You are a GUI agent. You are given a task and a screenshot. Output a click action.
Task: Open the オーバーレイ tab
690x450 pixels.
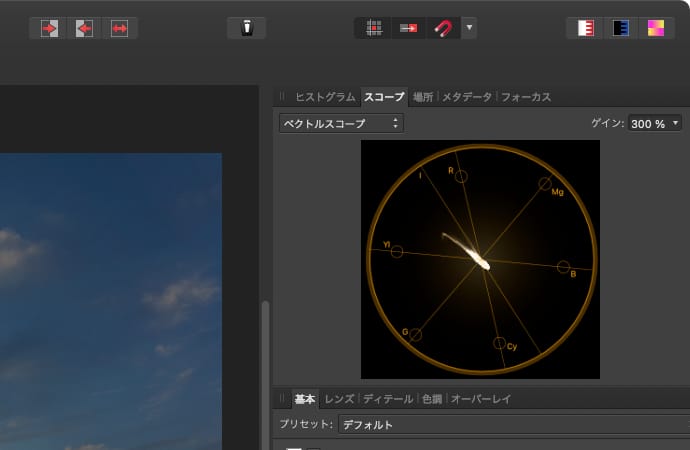[481, 399]
